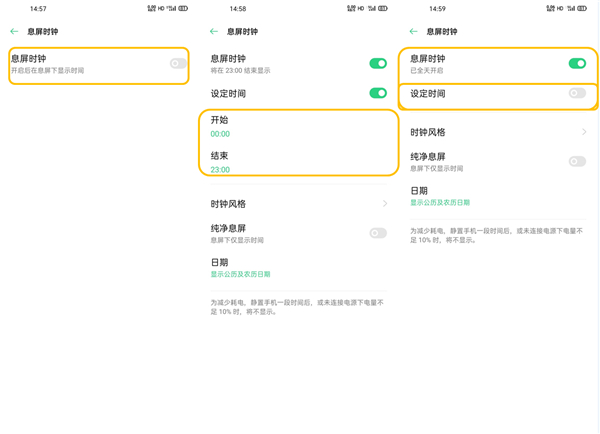Tap back arrow in the middle phone screen
This screenshot has height=434, width=600.
pyautogui.click(x=214, y=32)
